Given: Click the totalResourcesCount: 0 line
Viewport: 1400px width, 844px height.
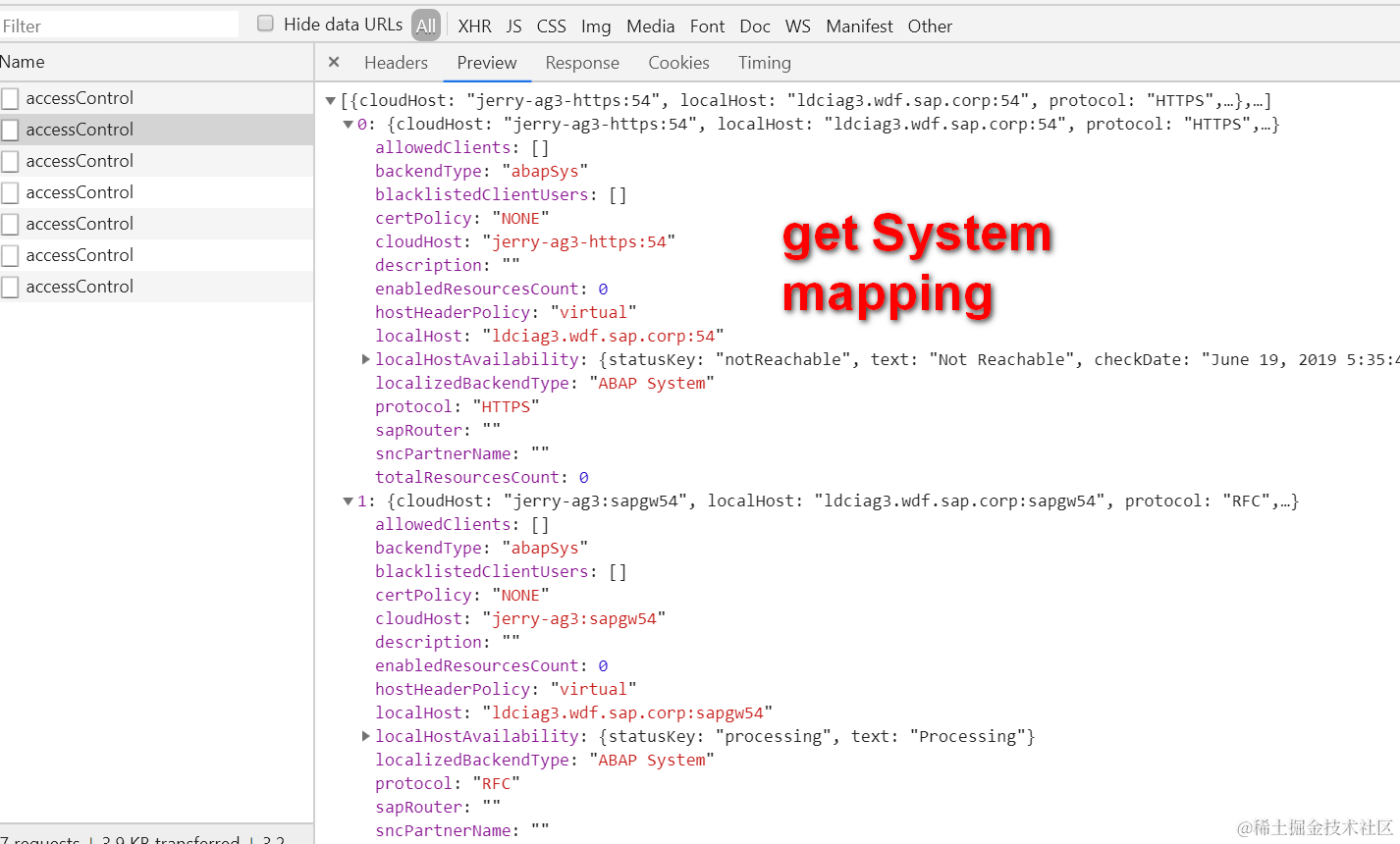Looking at the screenshot, I should click(482, 477).
